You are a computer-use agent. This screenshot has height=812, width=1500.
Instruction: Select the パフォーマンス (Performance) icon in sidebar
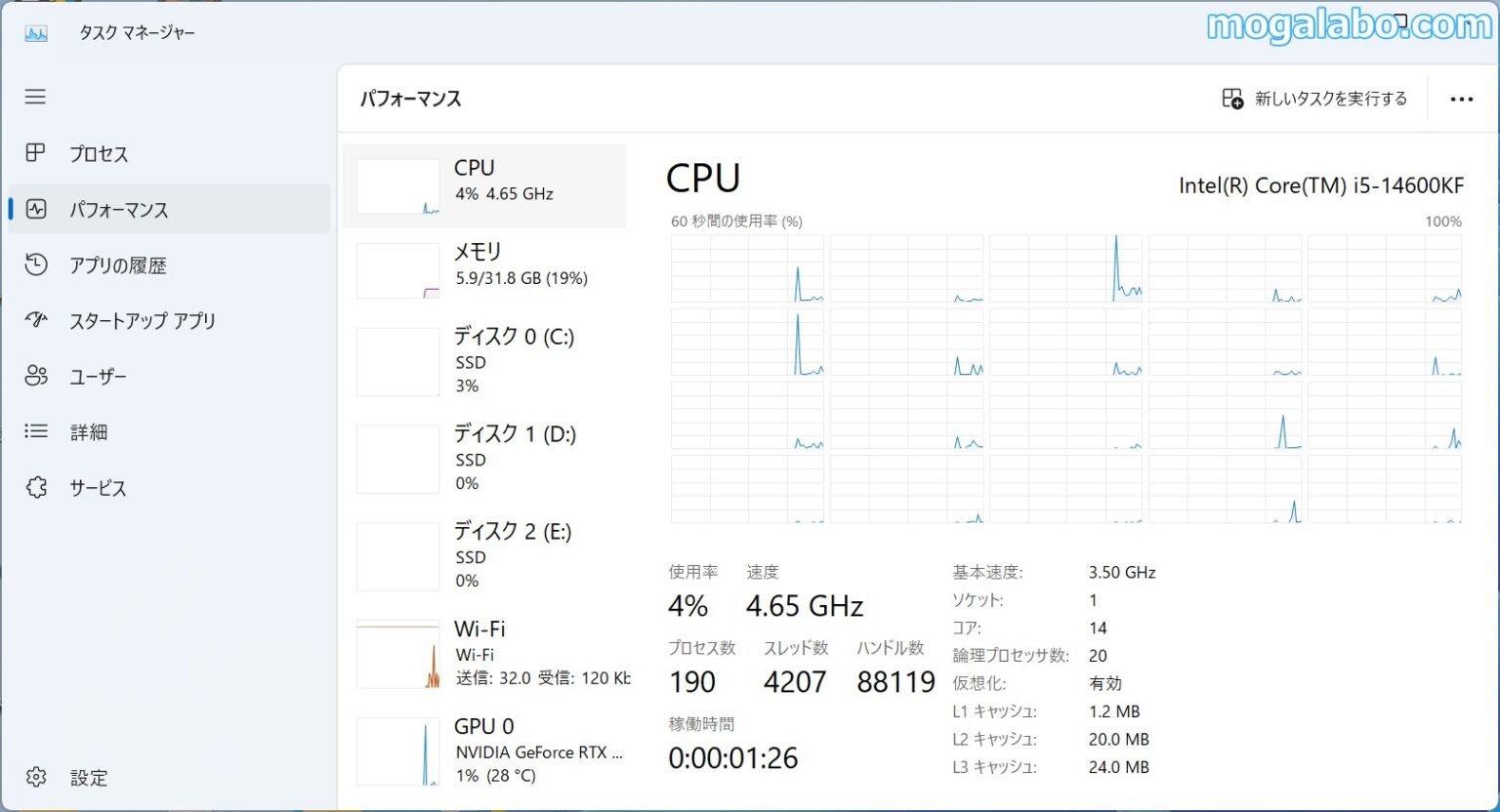[x=35, y=209]
